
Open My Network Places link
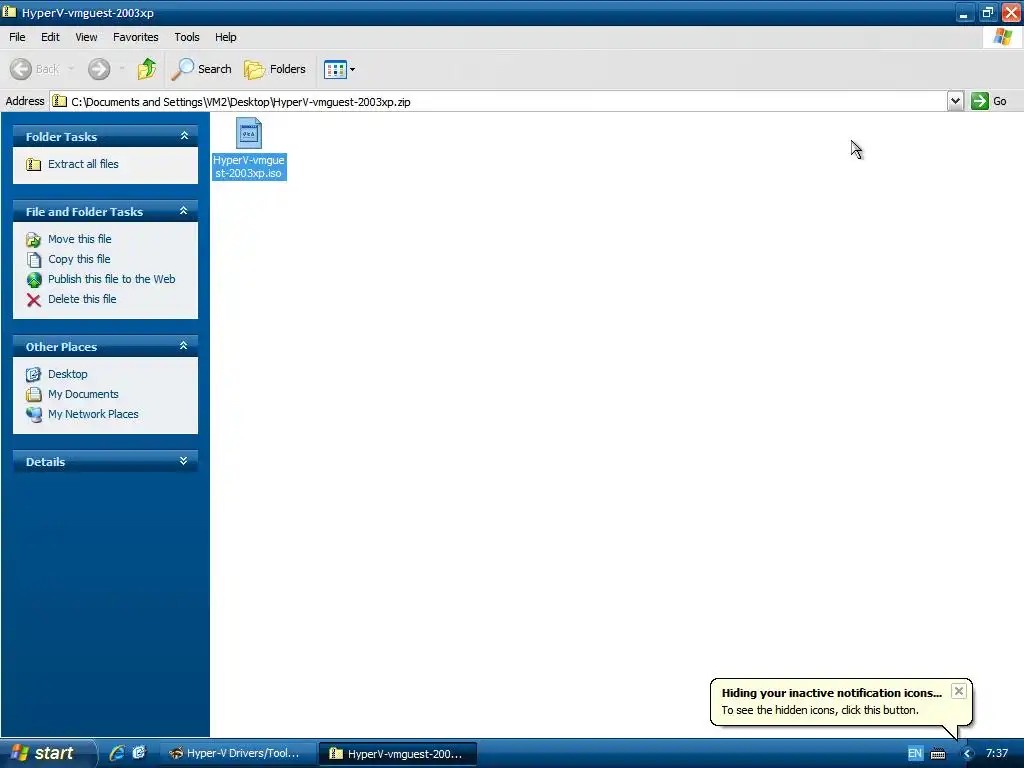coord(93,414)
